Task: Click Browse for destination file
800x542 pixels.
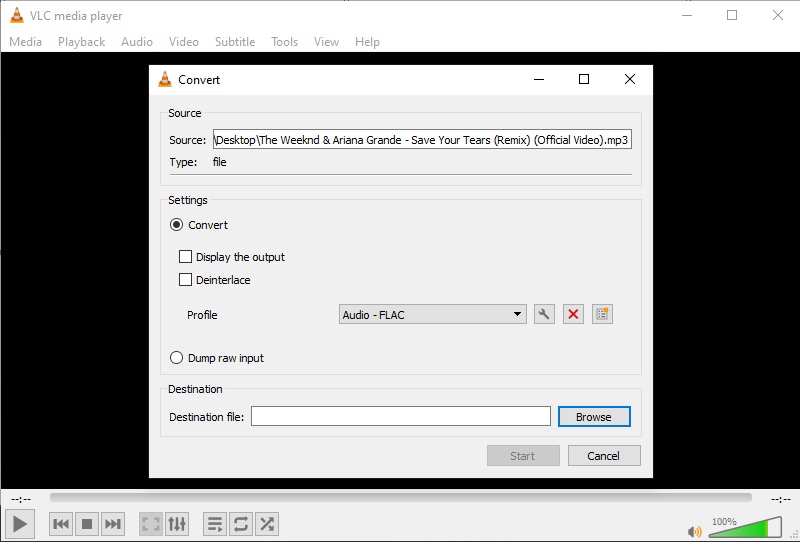Action: pos(594,416)
